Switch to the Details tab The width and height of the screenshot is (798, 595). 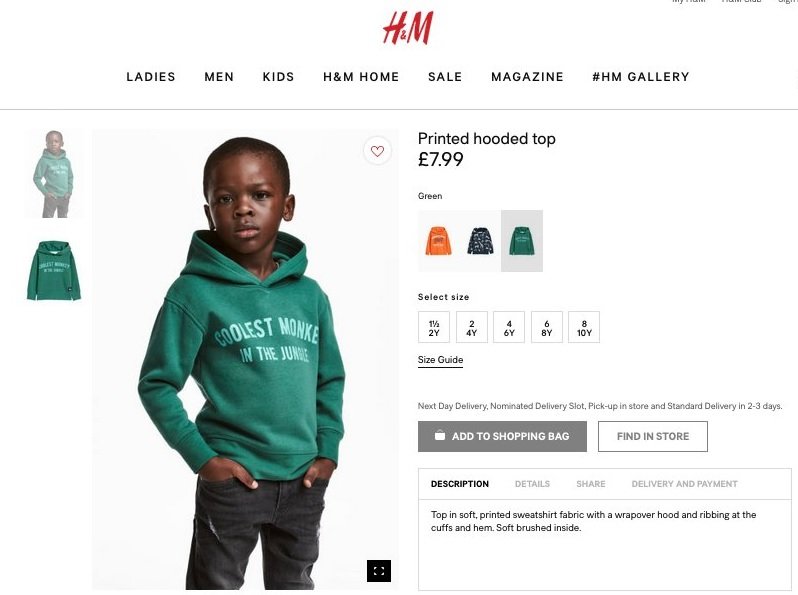pos(532,484)
